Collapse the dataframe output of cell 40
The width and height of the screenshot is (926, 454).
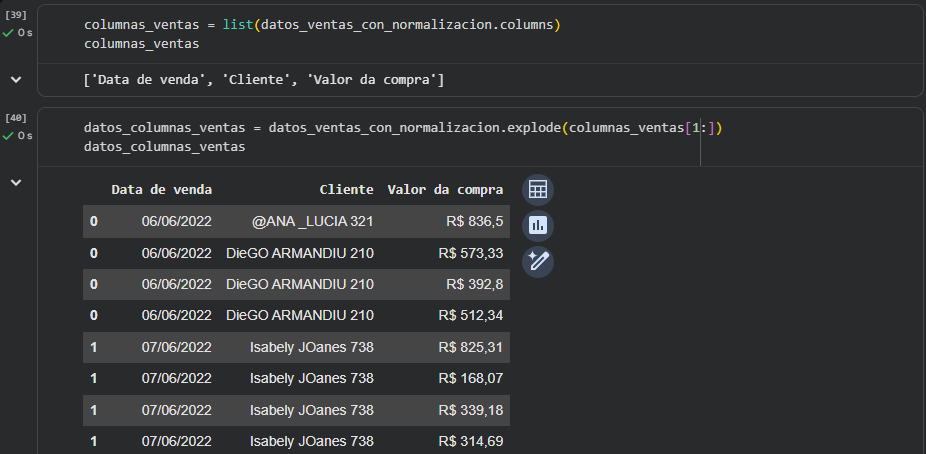pyautogui.click(x=16, y=182)
